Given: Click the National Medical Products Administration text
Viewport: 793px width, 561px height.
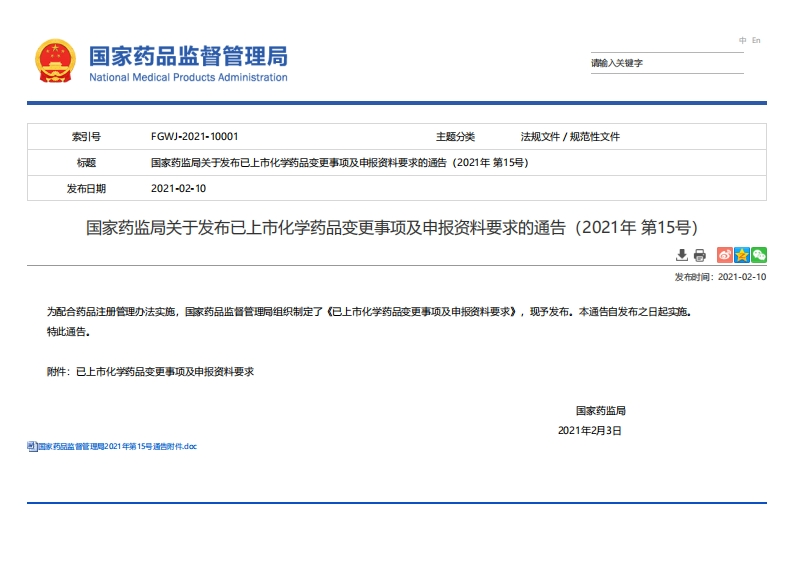Looking at the screenshot, I should [x=188, y=78].
